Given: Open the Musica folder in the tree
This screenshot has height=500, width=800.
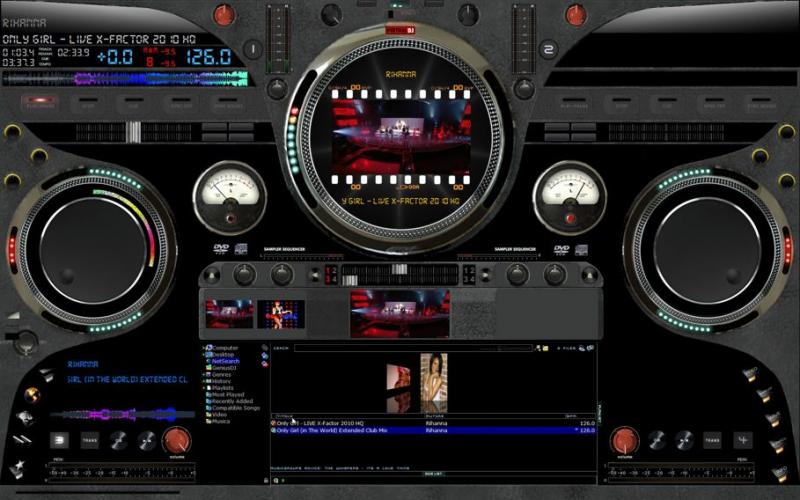Looking at the screenshot, I should click(x=221, y=421).
